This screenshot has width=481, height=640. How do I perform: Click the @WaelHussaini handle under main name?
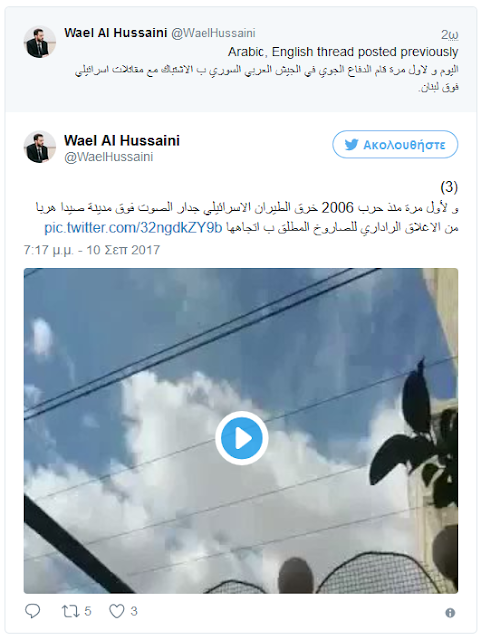[x=109, y=157]
